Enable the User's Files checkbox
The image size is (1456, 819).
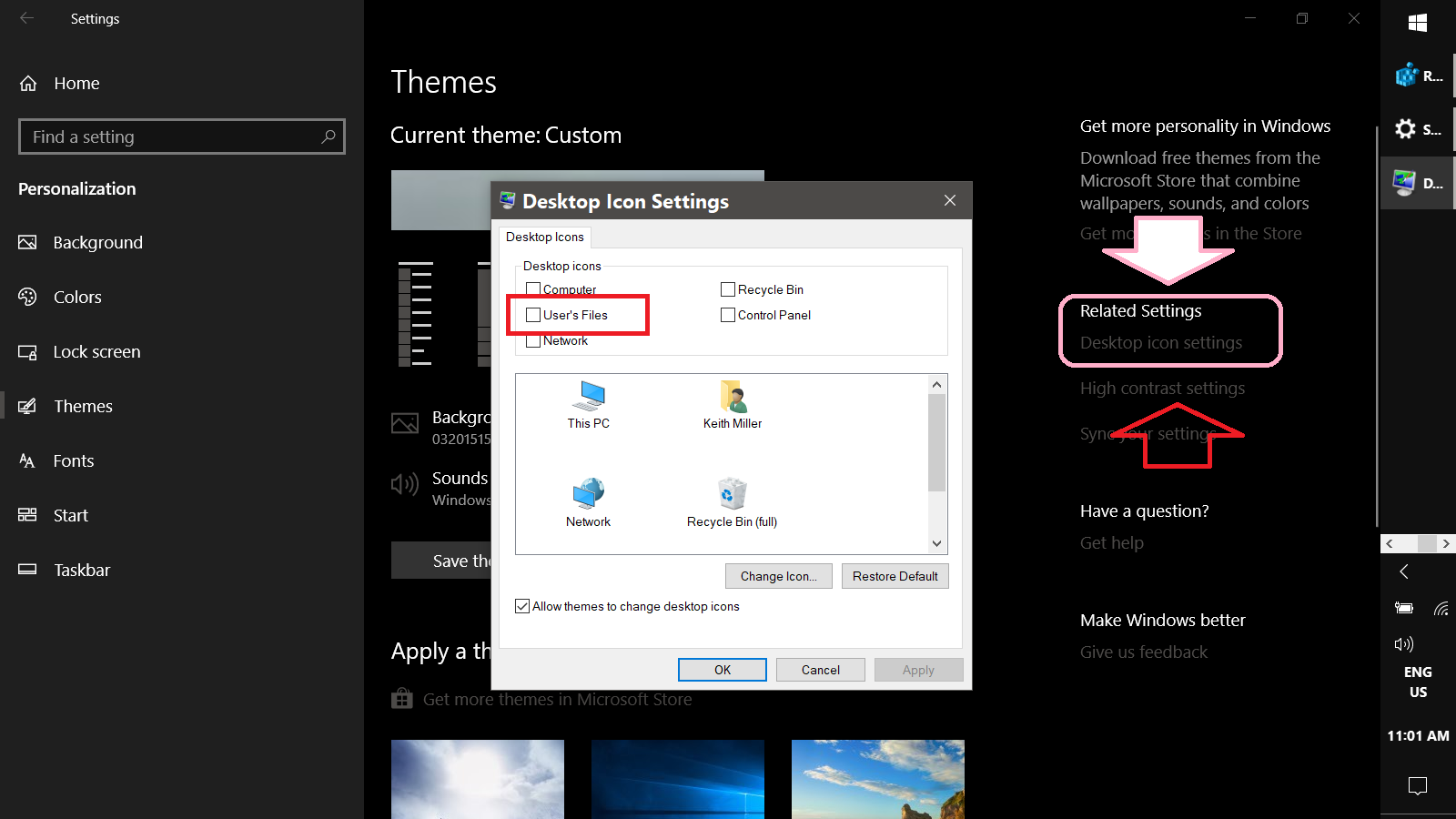(x=533, y=315)
